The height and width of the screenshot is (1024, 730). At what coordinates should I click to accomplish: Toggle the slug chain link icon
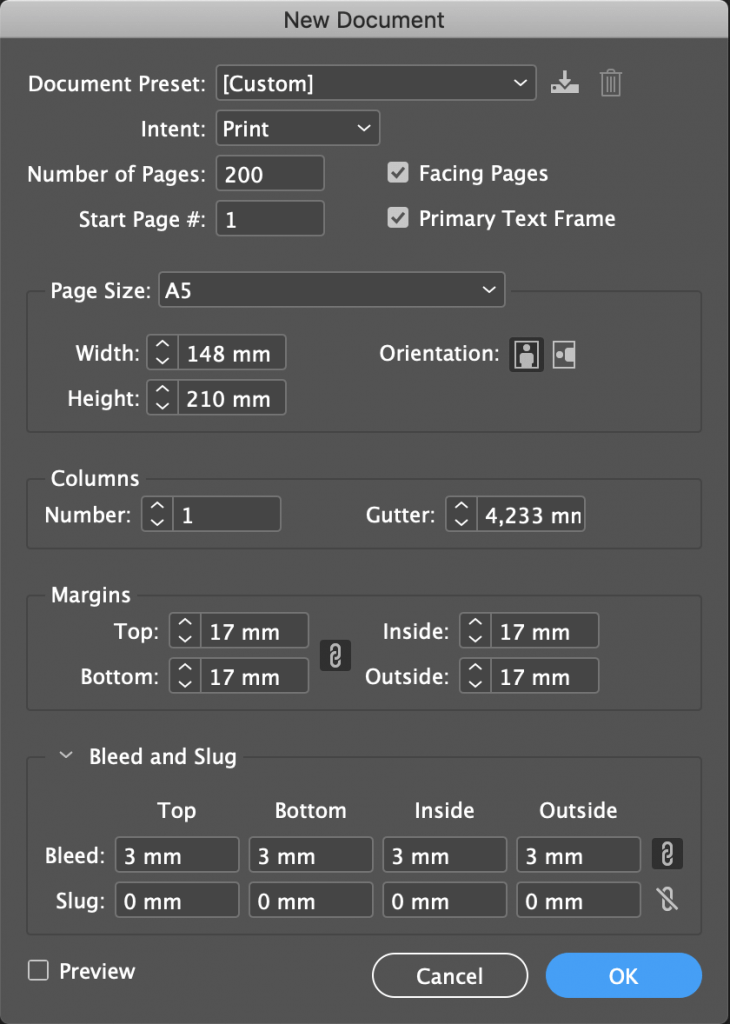tap(668, 900)
